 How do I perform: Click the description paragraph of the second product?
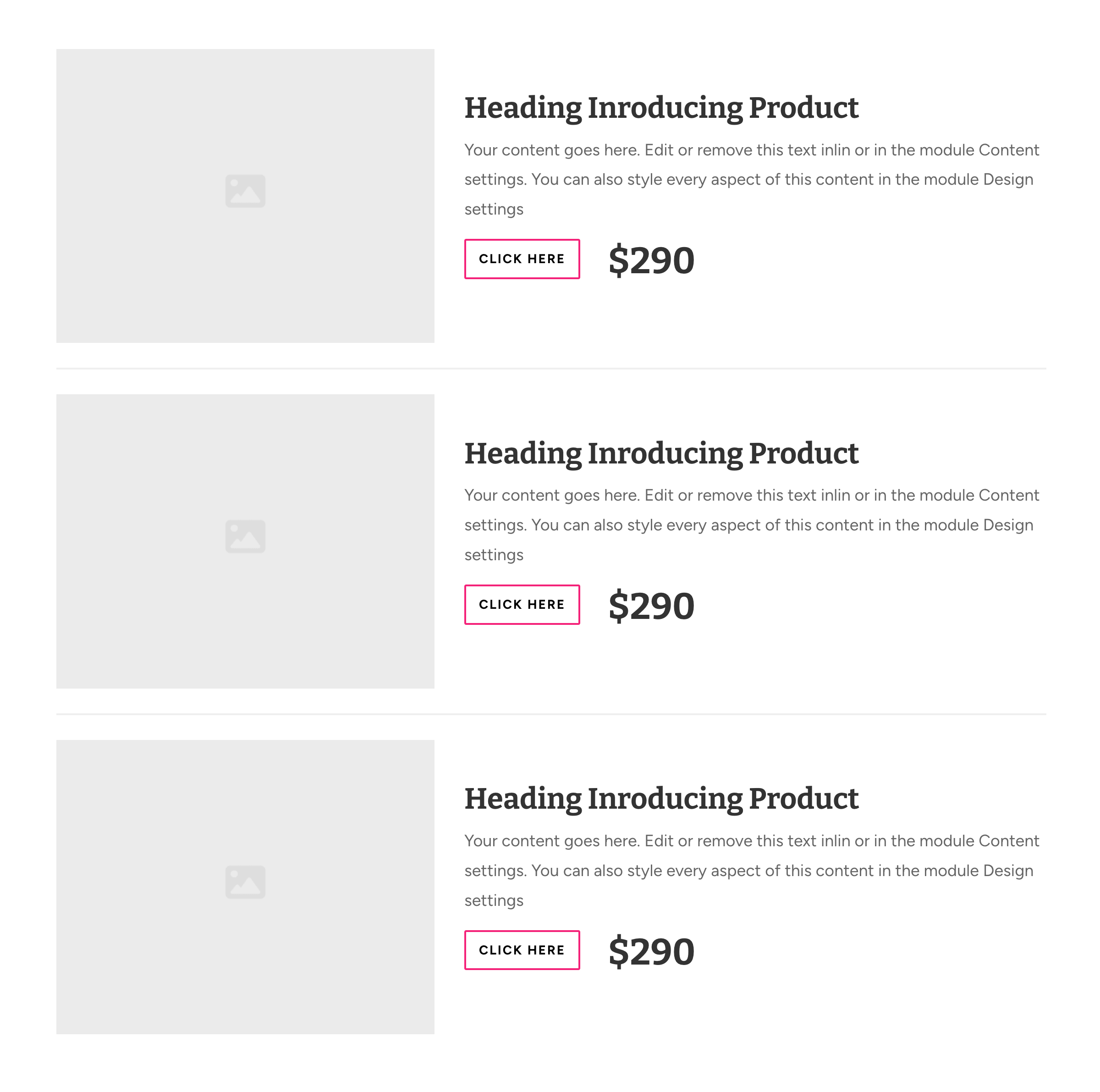[751, 524]
